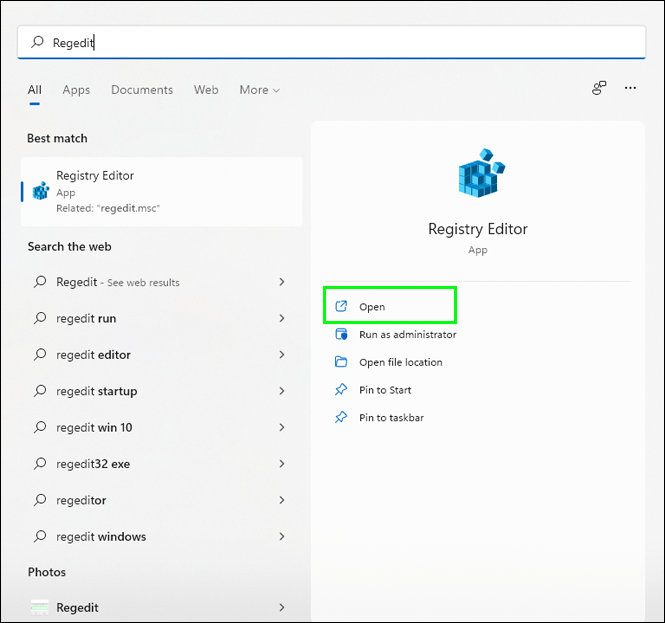Click the Regedit photo thumbnail
Viewport: 665px width, 623px height.
click(x=40, y=607)
